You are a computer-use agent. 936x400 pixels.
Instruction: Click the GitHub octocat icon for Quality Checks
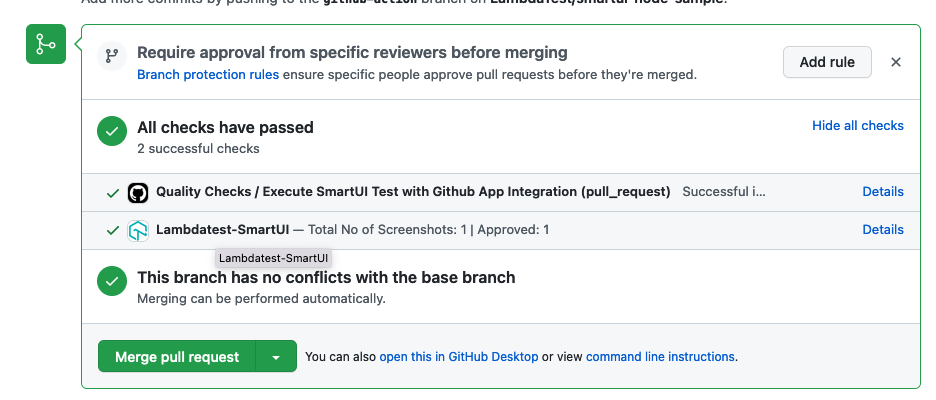click(138, 192)
